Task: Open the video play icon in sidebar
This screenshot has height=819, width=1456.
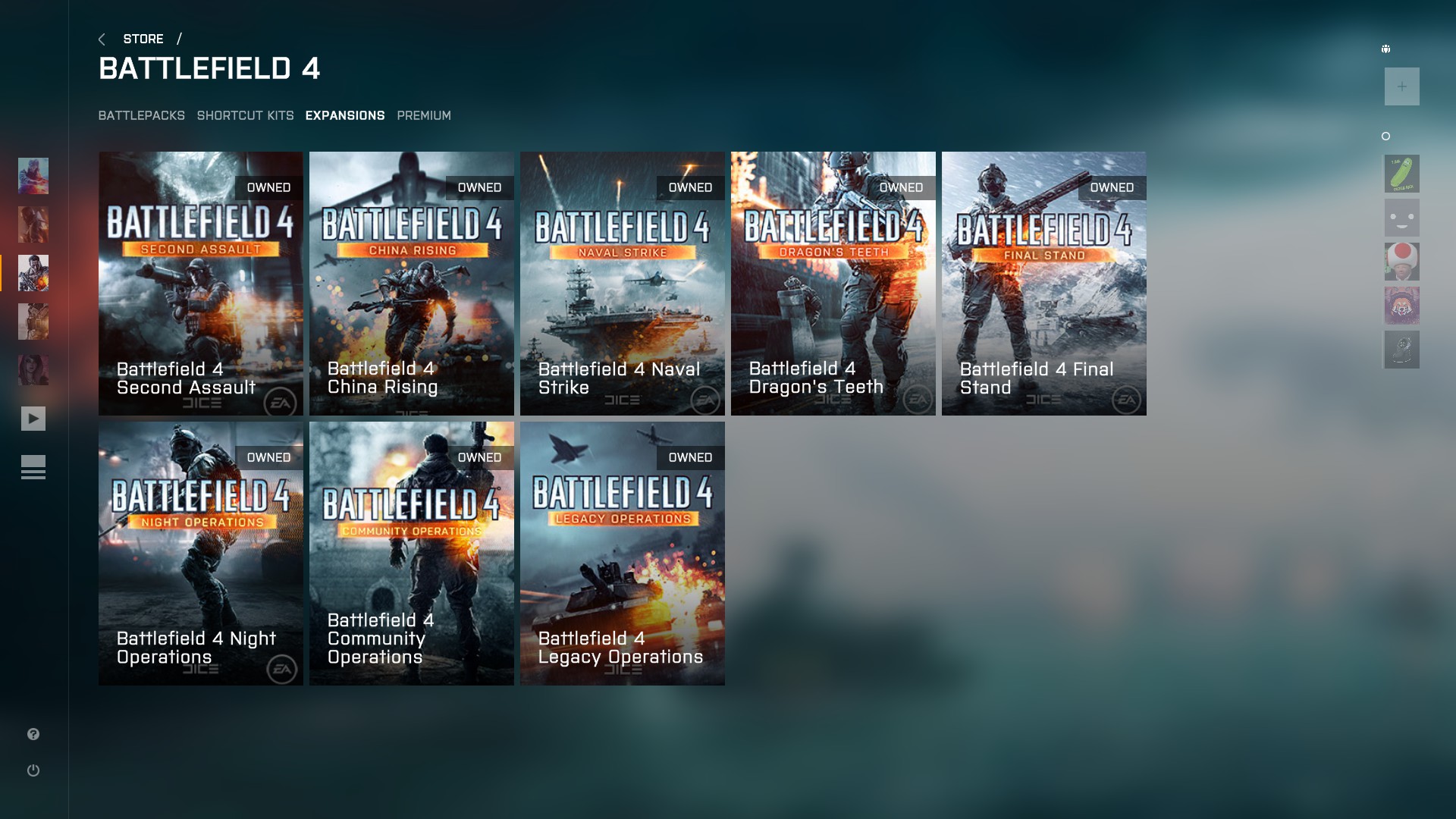Action: pyautogui.click(x=33, y=419)
